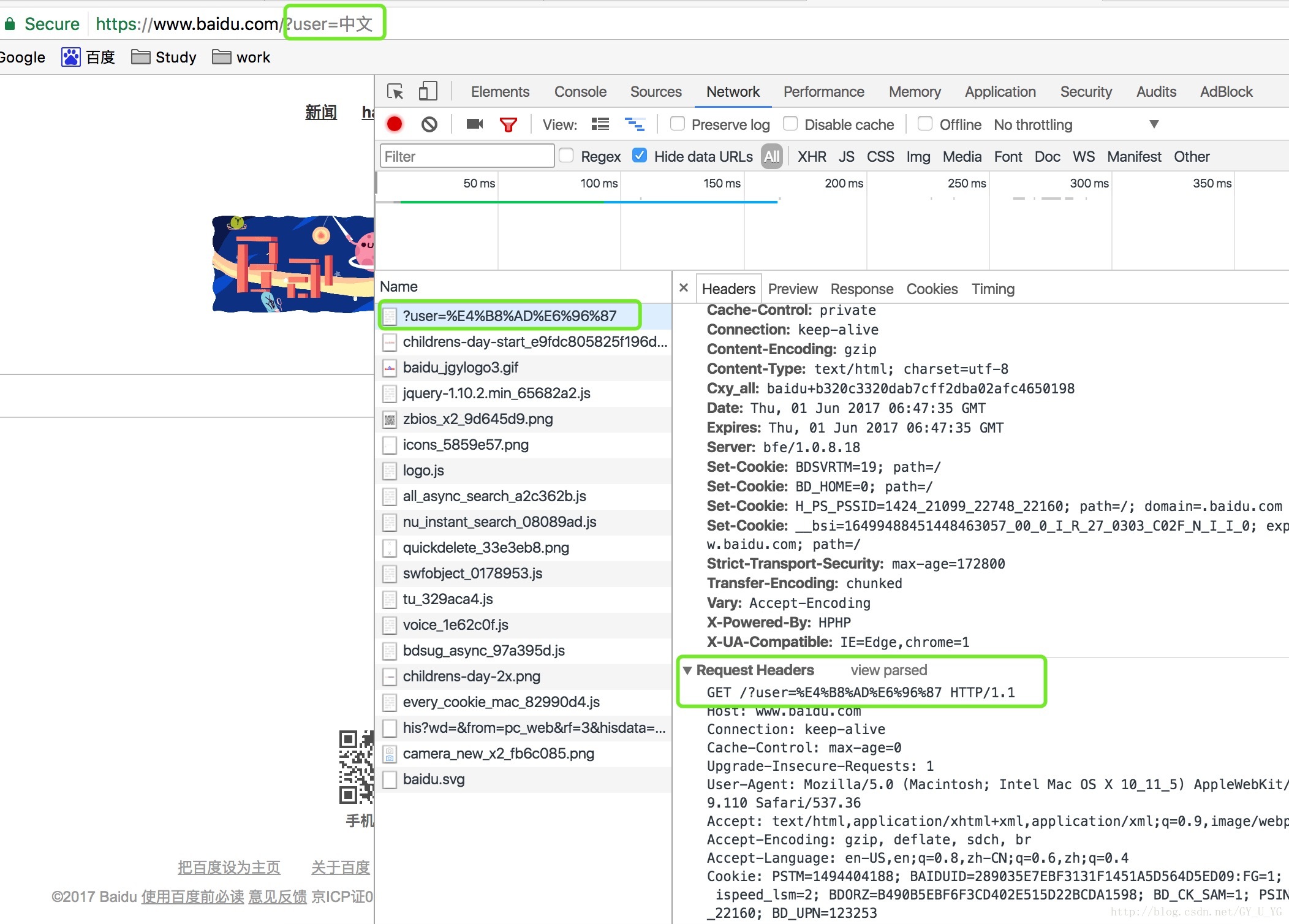Select baidu_jgylogo3.gif file icon

389,368
